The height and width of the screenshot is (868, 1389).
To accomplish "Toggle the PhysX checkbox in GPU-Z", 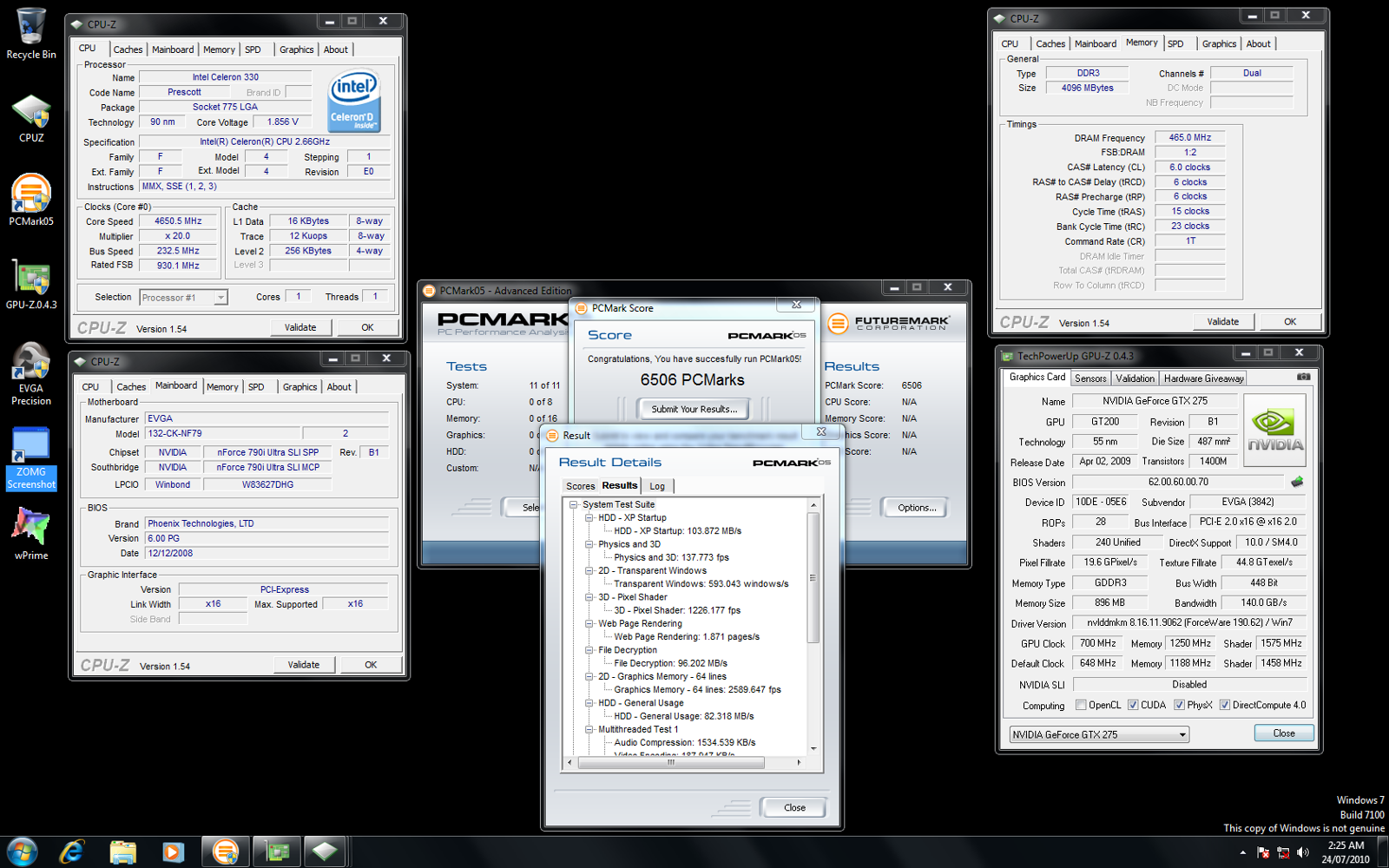I will [x=1179, y=705].
